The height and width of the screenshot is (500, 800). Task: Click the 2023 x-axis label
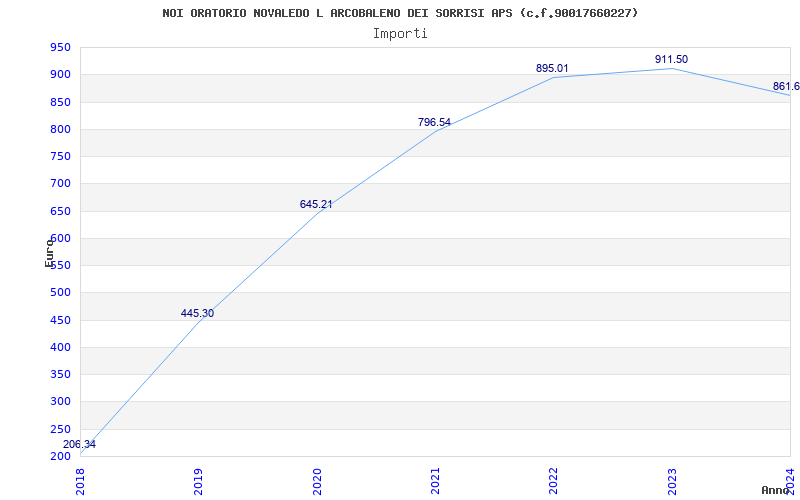pyautogui.click(x=672, y=481)
